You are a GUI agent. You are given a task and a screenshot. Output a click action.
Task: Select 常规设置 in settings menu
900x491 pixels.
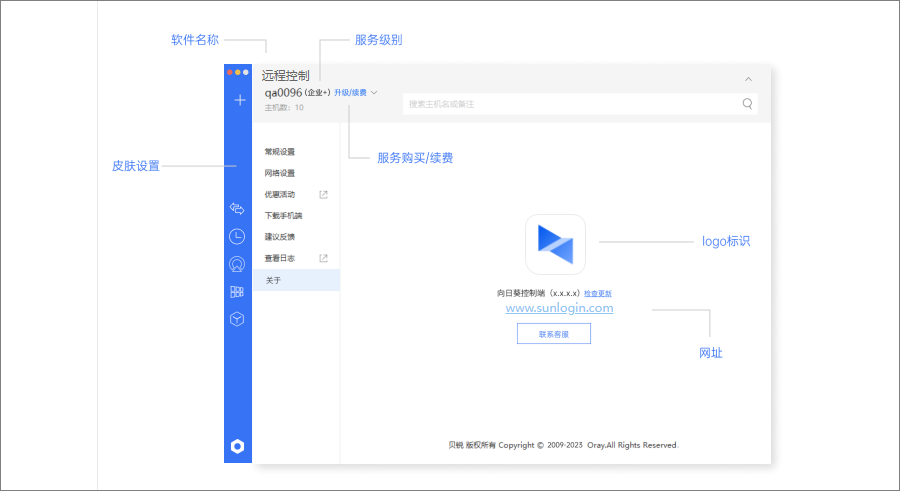[x=280, y=152]
